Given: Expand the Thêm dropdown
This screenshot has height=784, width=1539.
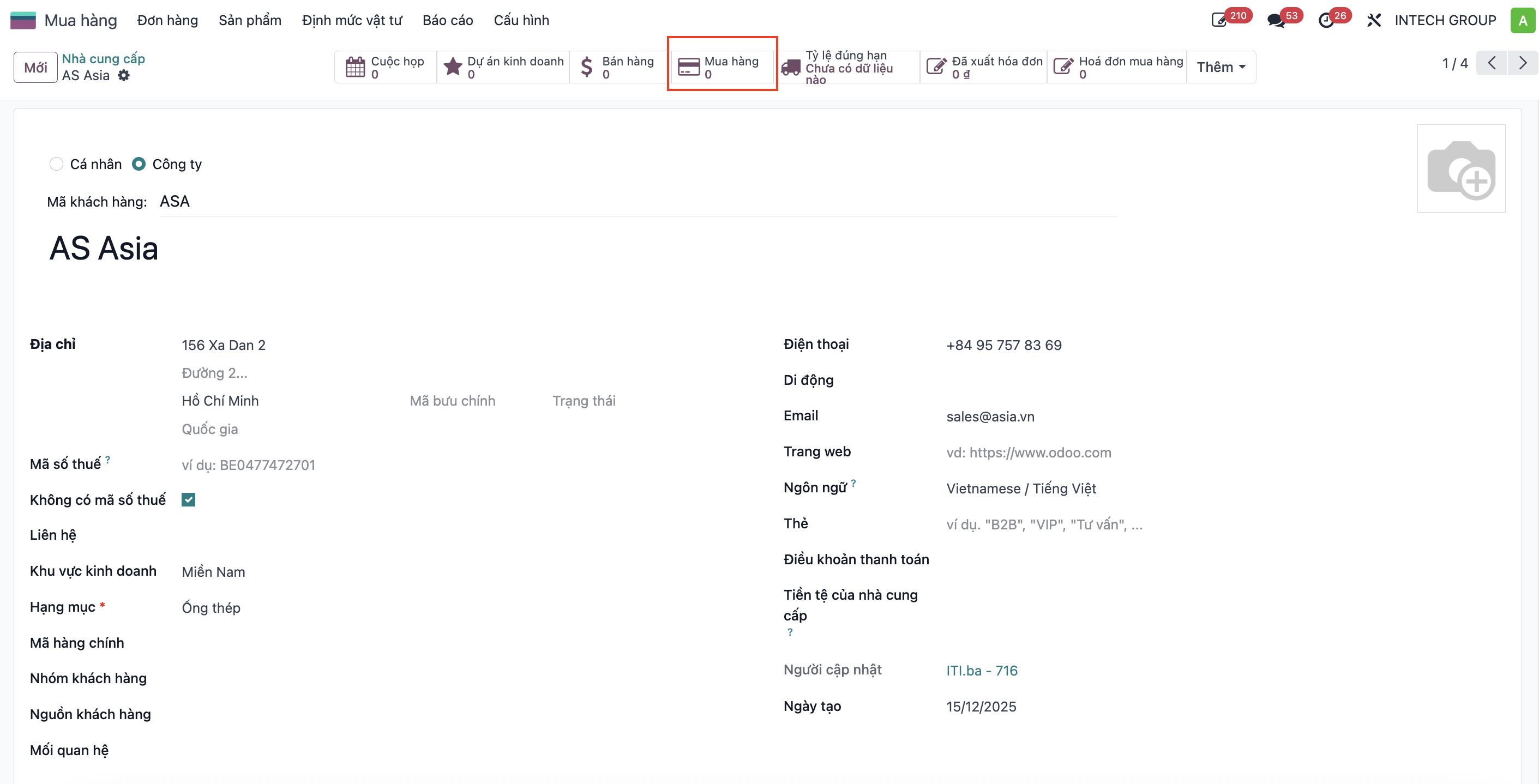Looking at the screenshot, I should (x=1221, y=67).
